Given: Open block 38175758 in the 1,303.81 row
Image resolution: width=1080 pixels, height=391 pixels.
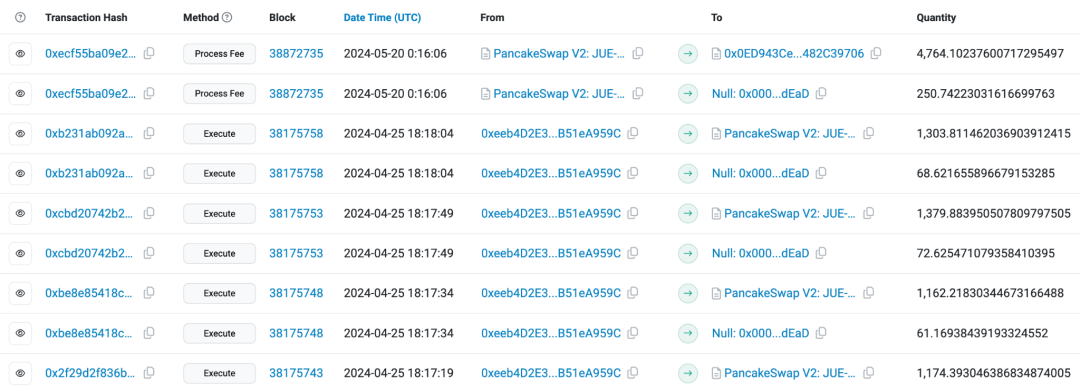Looking at the screenshot, I should [x=296, y=134].
